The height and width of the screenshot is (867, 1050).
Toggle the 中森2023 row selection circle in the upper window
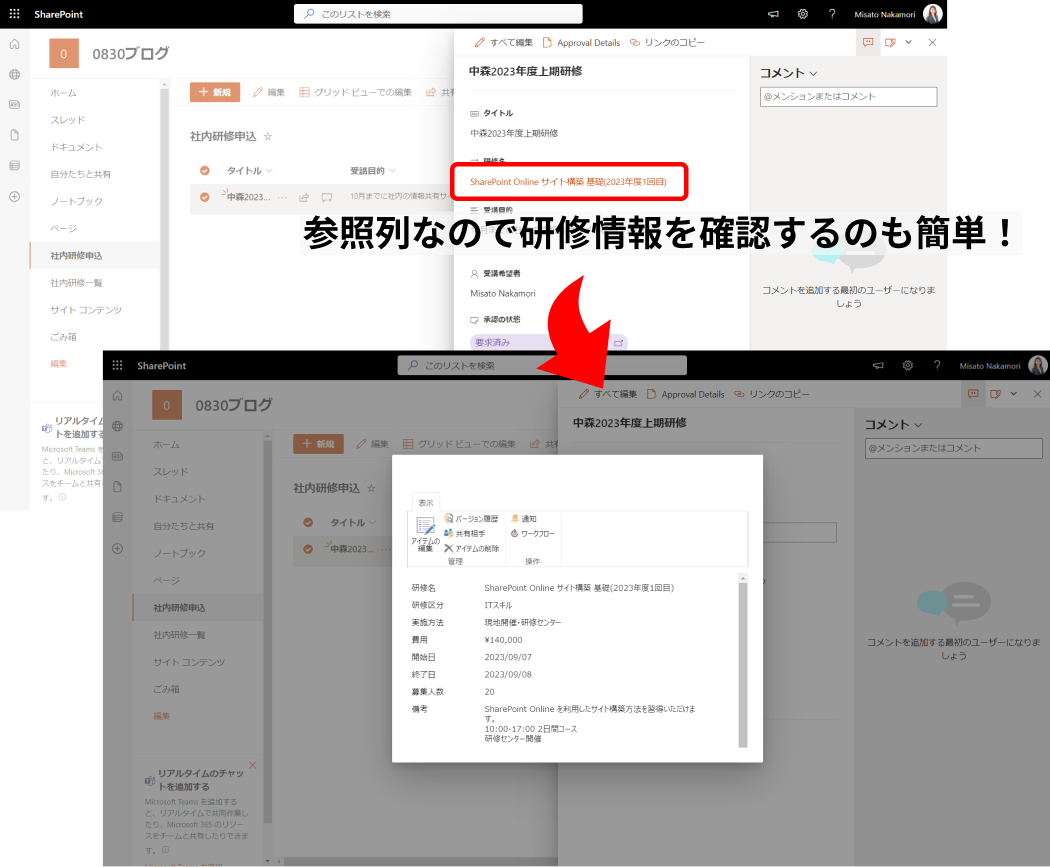coord(205,198)
